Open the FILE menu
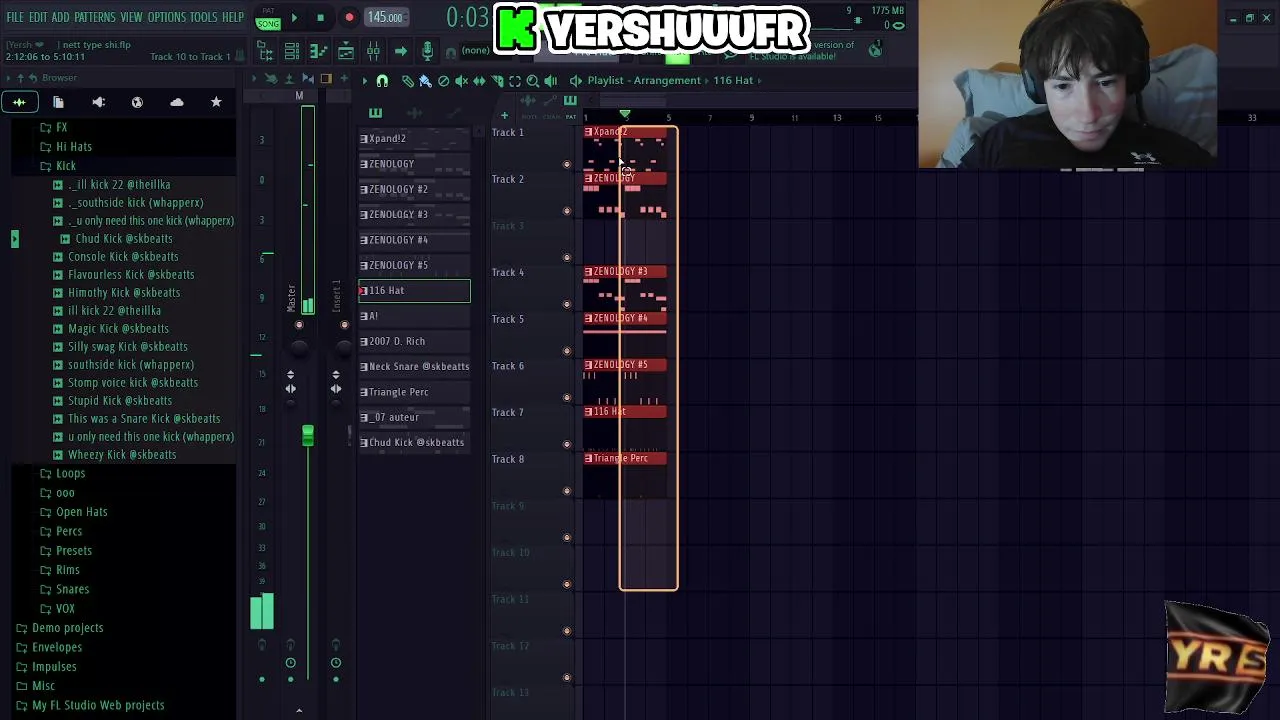The image size is (1280, 720). 15,18
